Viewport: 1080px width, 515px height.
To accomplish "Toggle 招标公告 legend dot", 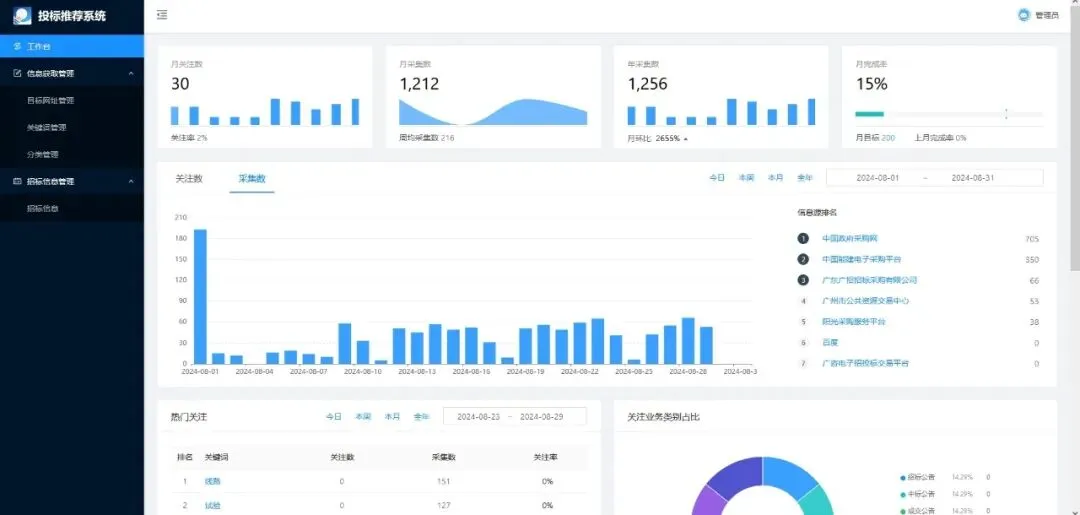I will [x=902, y=477].
